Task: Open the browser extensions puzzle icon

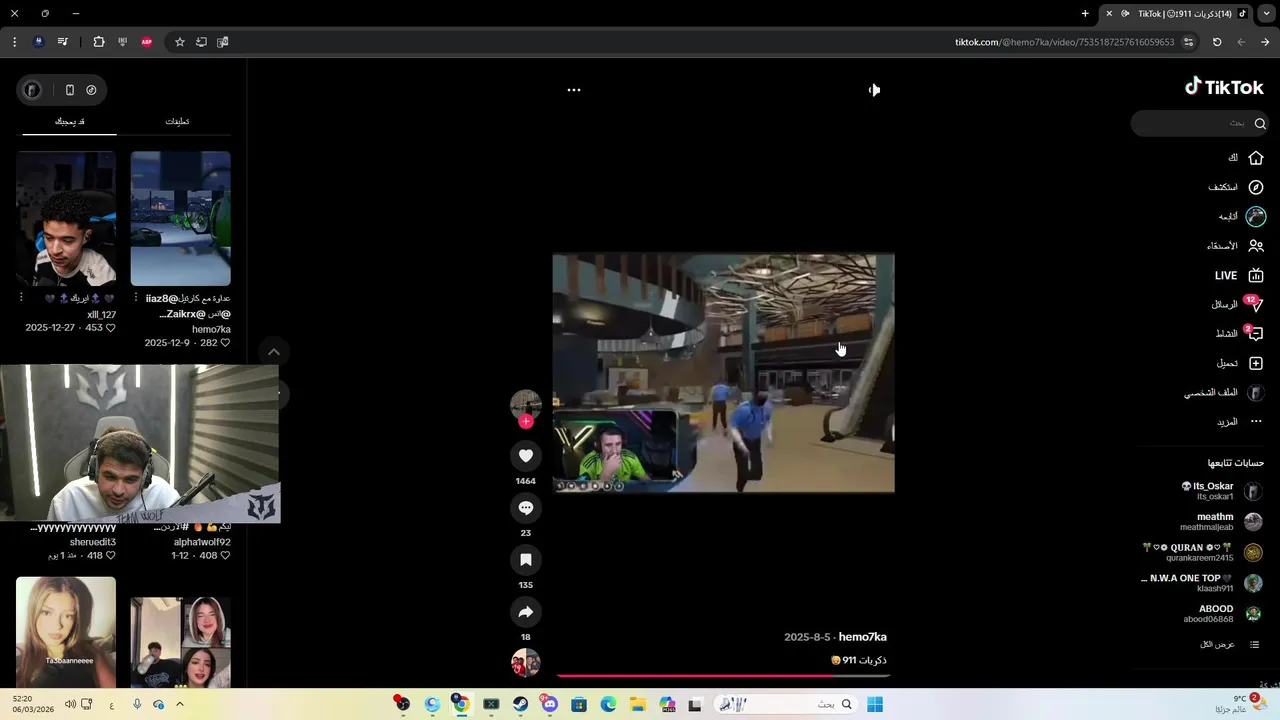Action: [x=99, y=42]
